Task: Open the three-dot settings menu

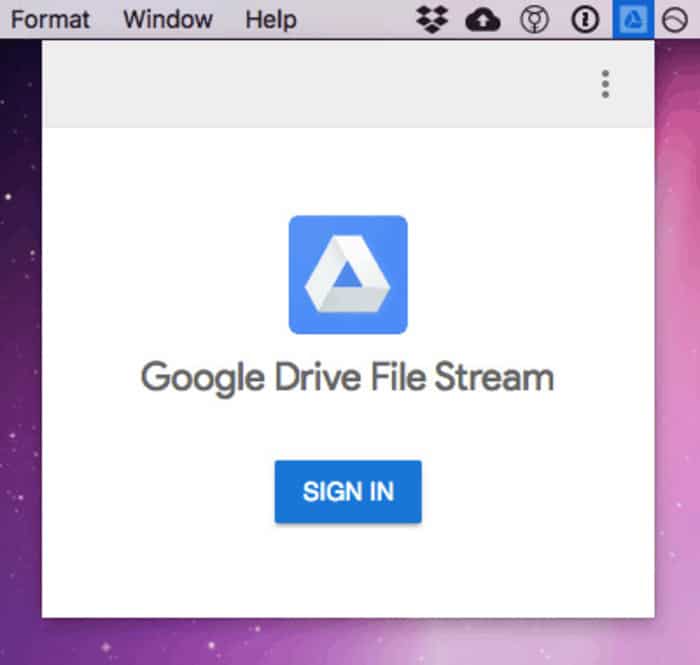Action: [605, 83]
